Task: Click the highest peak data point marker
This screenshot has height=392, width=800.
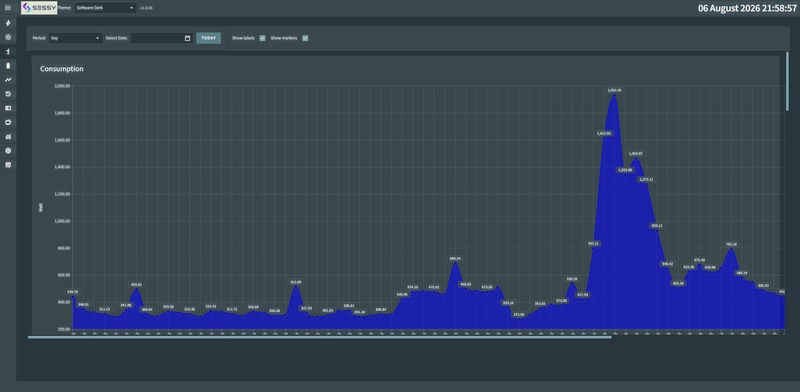Action: click(614, 94)
